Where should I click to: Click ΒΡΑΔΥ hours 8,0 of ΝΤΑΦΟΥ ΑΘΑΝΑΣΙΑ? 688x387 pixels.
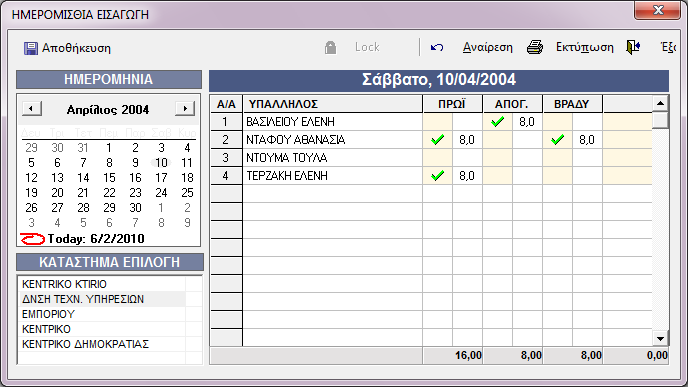587,140
